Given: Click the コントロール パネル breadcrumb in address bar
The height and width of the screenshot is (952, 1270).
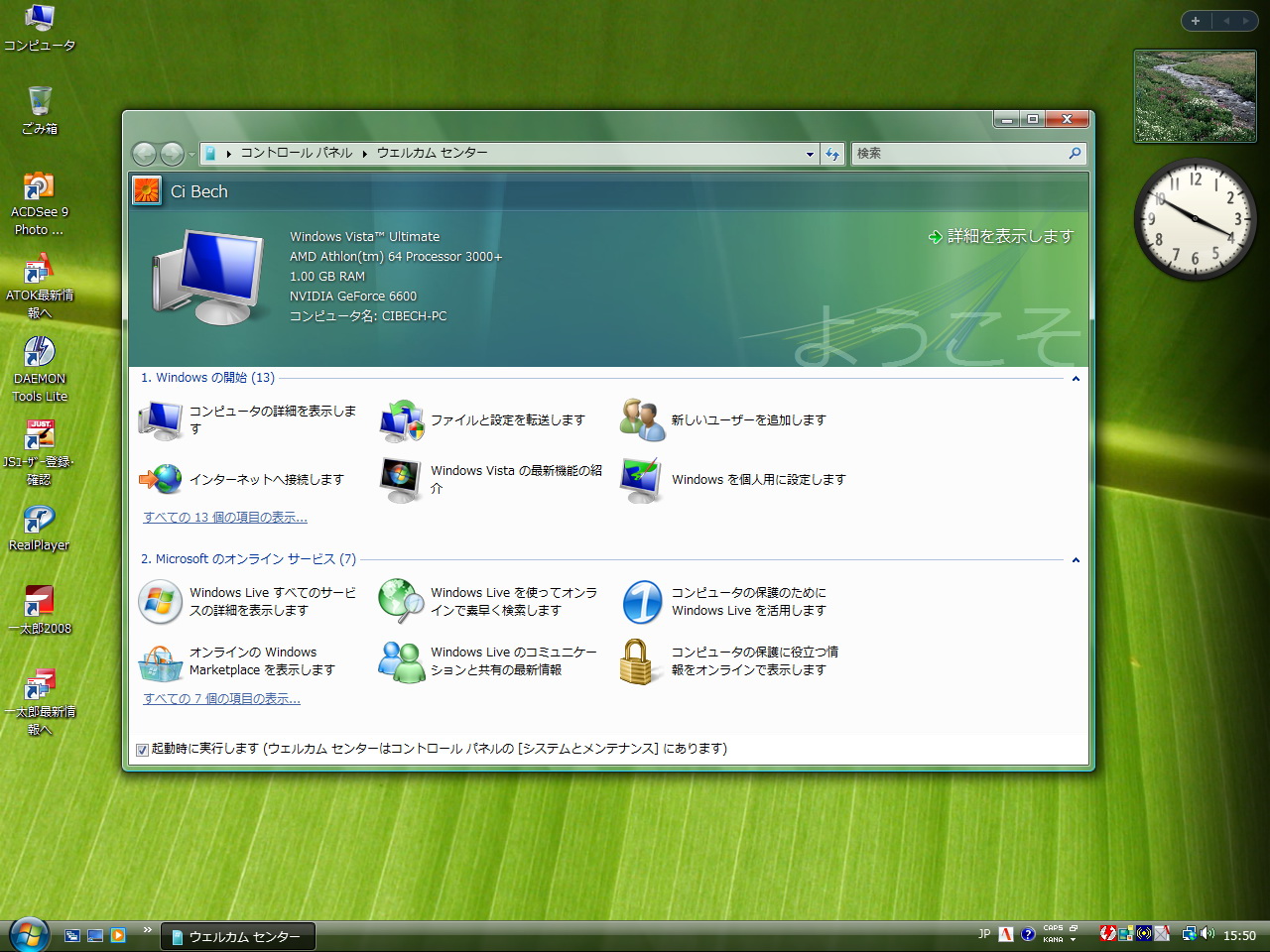Looking at the screenshot, I should pos(296,153).
